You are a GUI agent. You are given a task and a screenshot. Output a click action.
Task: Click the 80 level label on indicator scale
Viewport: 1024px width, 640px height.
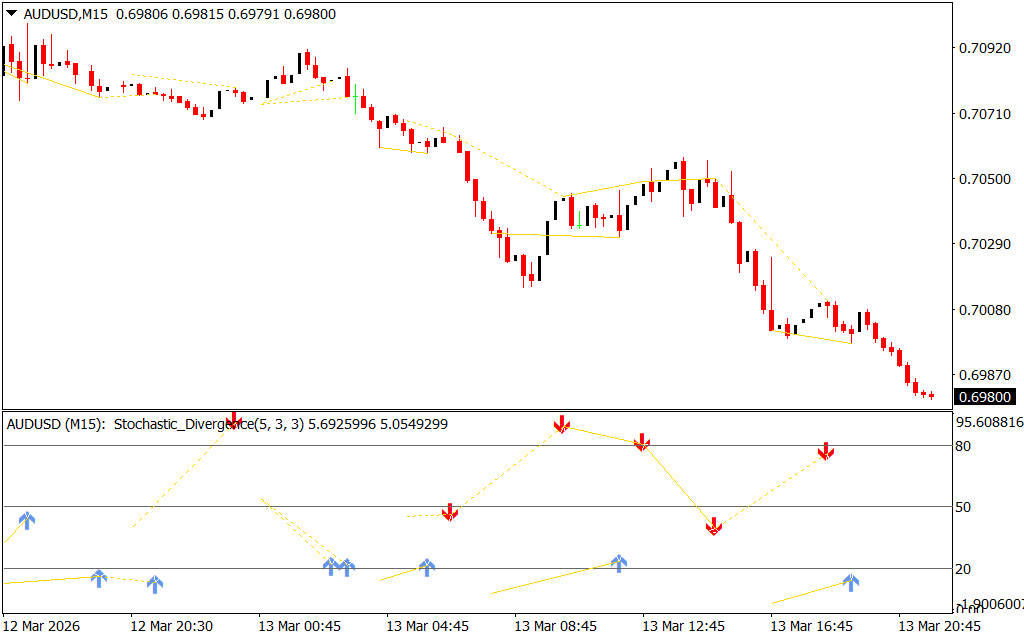964,446
